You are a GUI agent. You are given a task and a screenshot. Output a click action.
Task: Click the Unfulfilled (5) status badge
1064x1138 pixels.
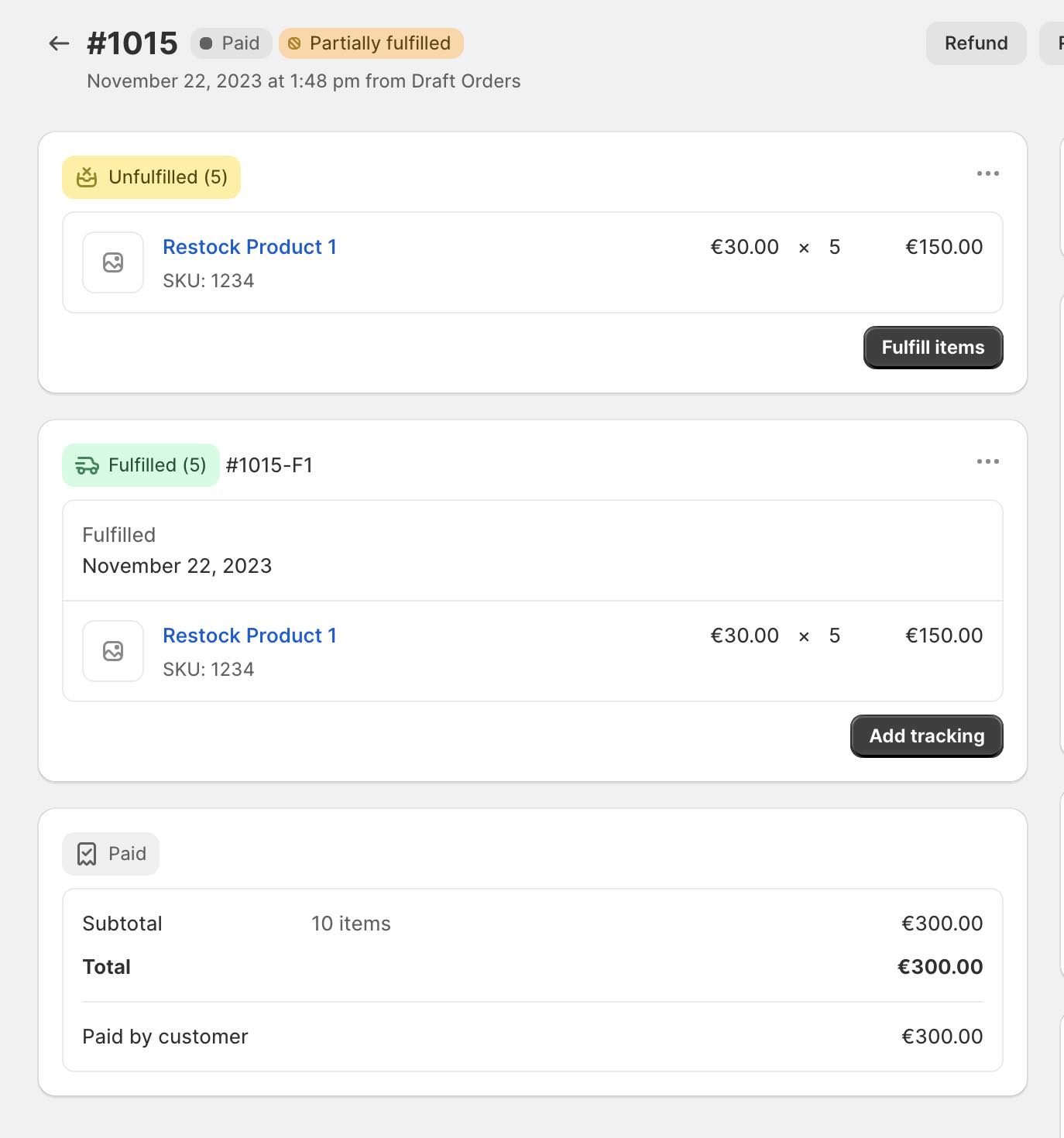tap(152, 177)
